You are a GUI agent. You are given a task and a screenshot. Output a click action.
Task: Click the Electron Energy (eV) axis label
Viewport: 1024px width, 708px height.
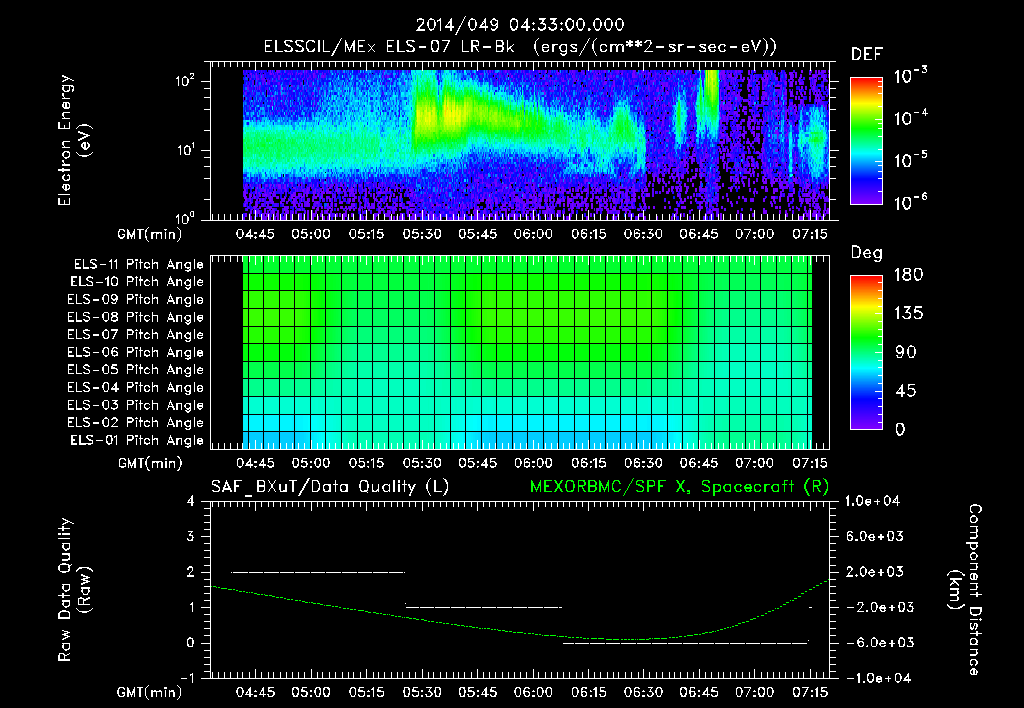(x=74, y=140)
